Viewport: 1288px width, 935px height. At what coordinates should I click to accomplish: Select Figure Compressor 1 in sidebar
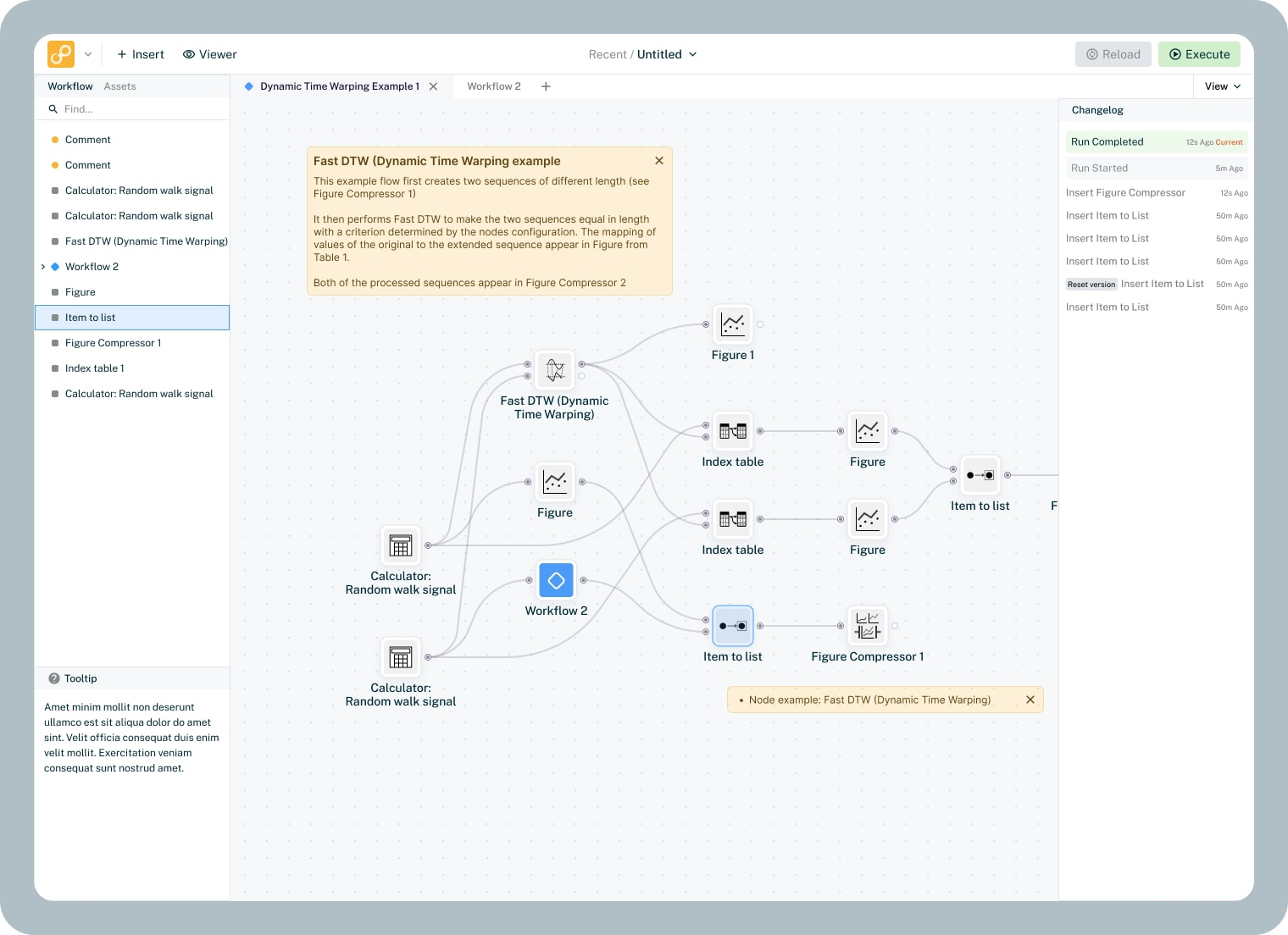point(132,343)
